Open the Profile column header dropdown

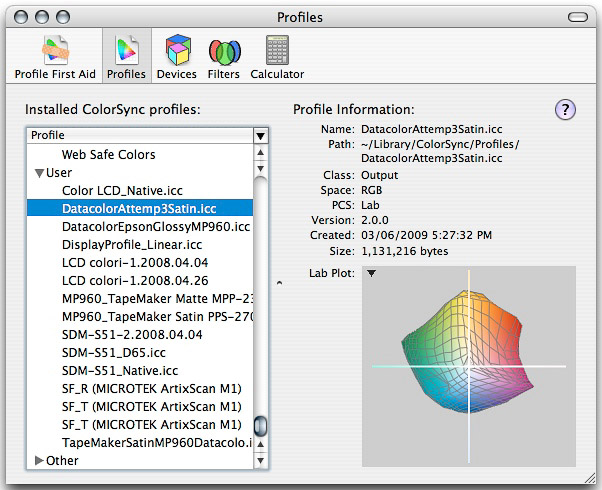coord(260,135)
